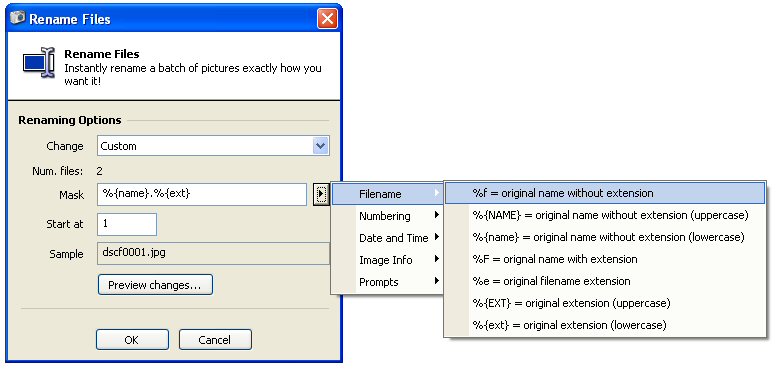Click the Rename Files title bar icon

coord(17,18)
